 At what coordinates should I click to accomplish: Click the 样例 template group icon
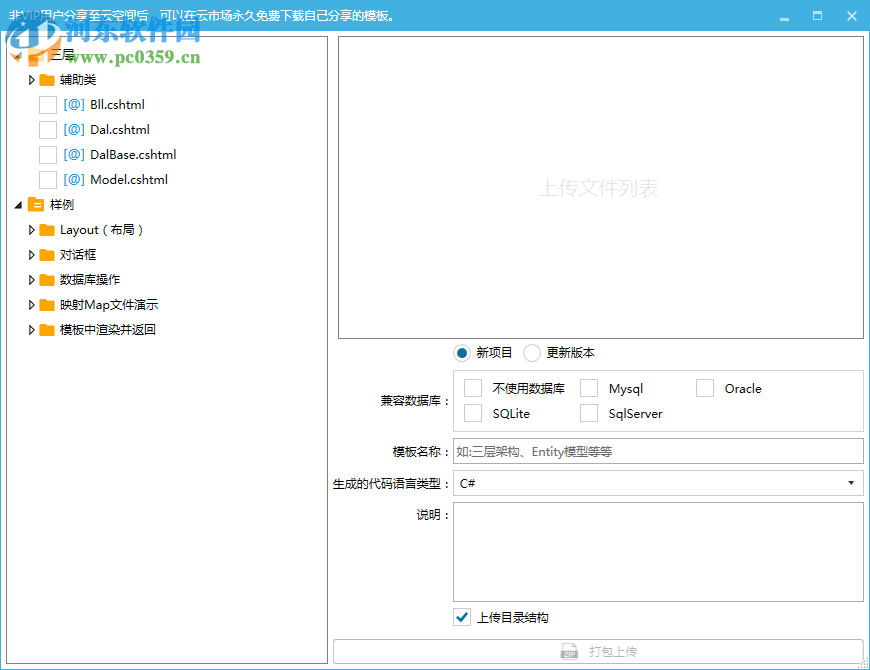36,205
